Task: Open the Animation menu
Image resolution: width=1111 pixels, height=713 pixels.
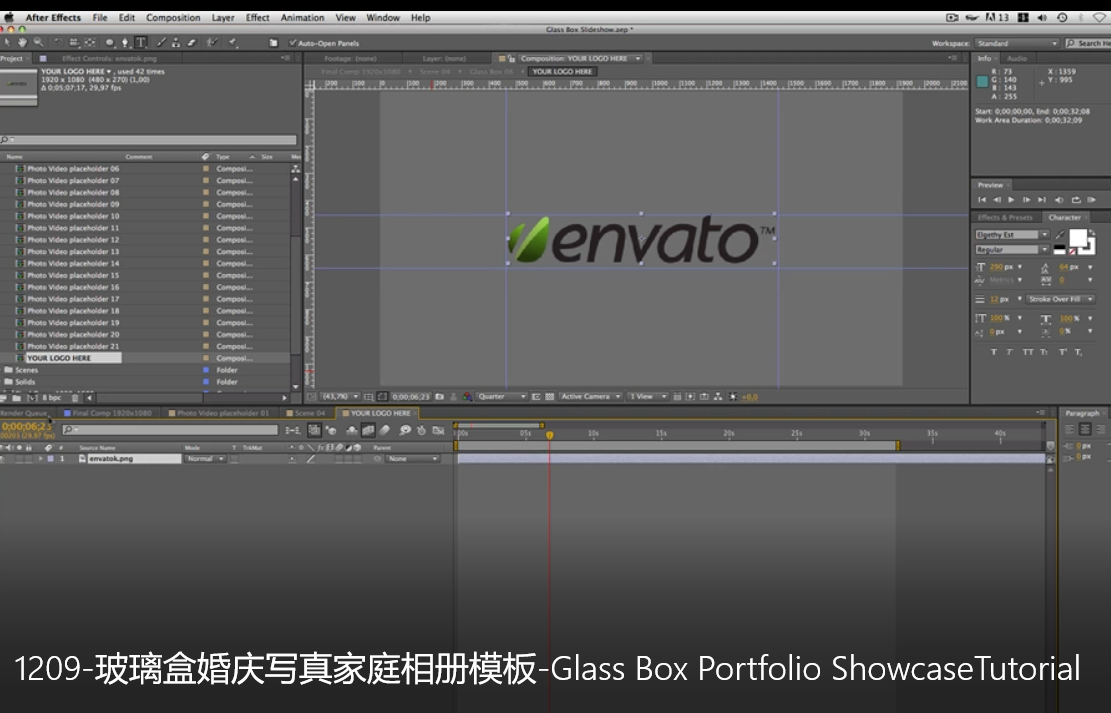Action: tap(303, 18)
